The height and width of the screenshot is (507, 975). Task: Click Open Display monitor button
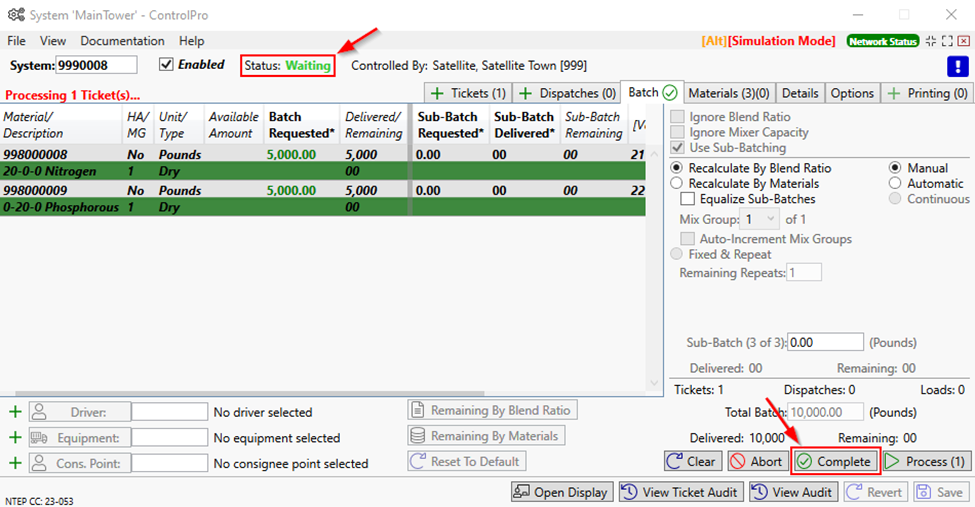point(561,492)
